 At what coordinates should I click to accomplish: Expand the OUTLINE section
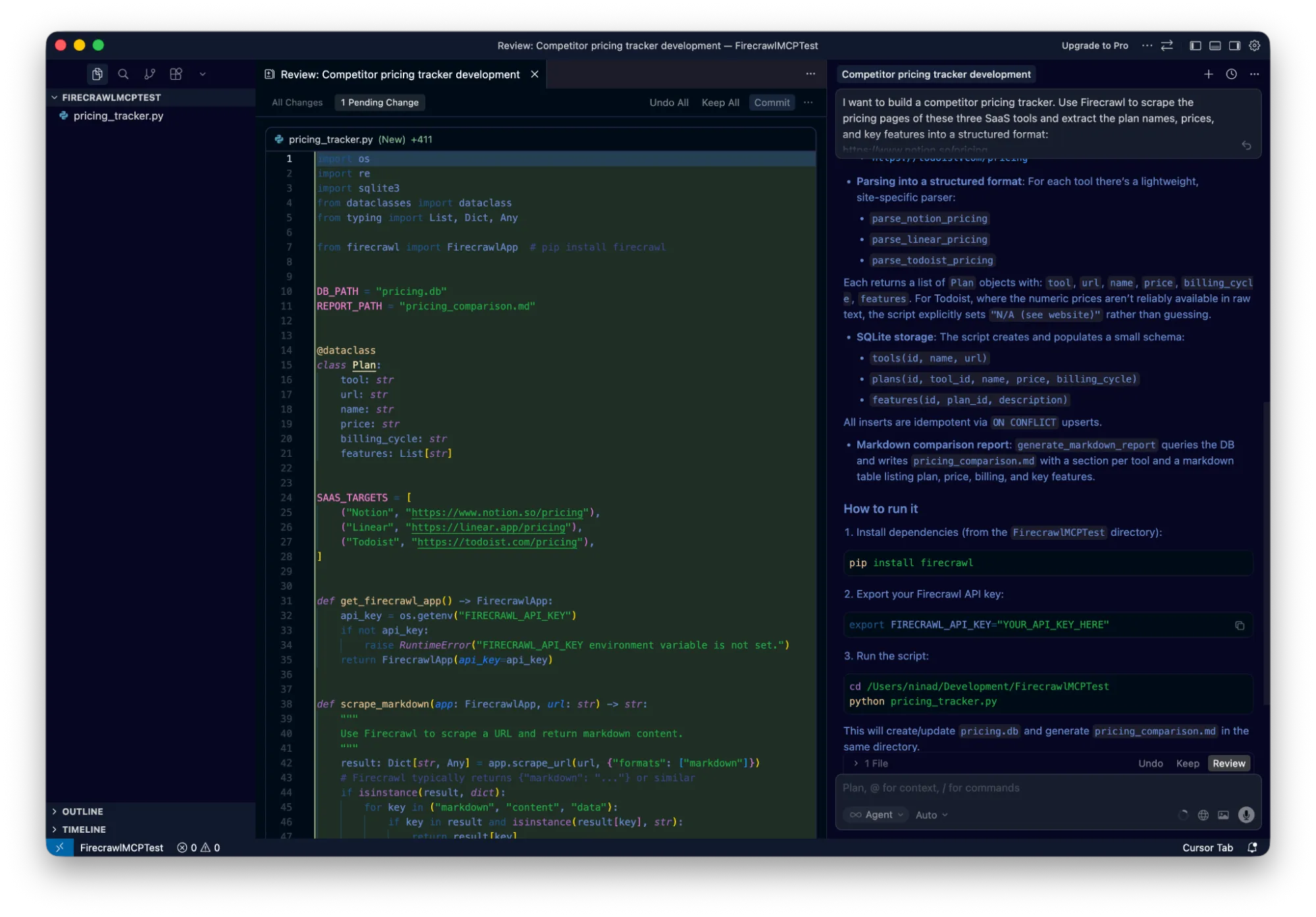[x=82, y=812]
